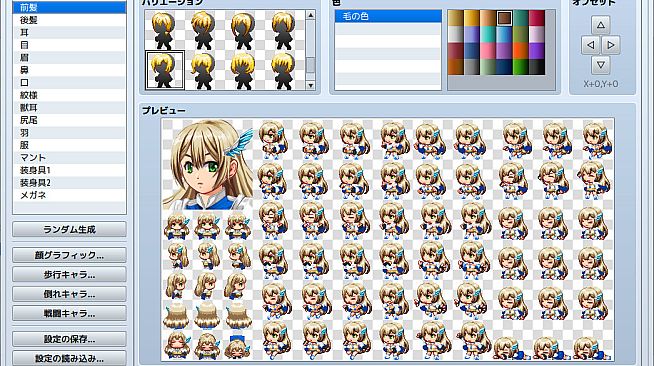The width and height of the screenshot is (654, 366).
Task: Select the 耳 parts category
Action: pyautogui.click(x=69, y=33)
